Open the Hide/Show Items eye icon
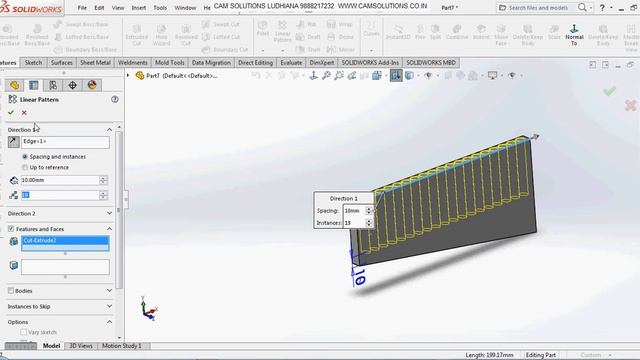Image resolution: width=640 pixels, height=360 pixels. pos(428,76)
